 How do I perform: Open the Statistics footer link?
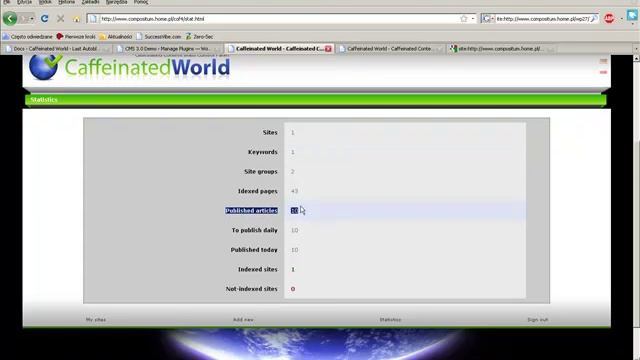pyautogui.click(x=390, y=320)
